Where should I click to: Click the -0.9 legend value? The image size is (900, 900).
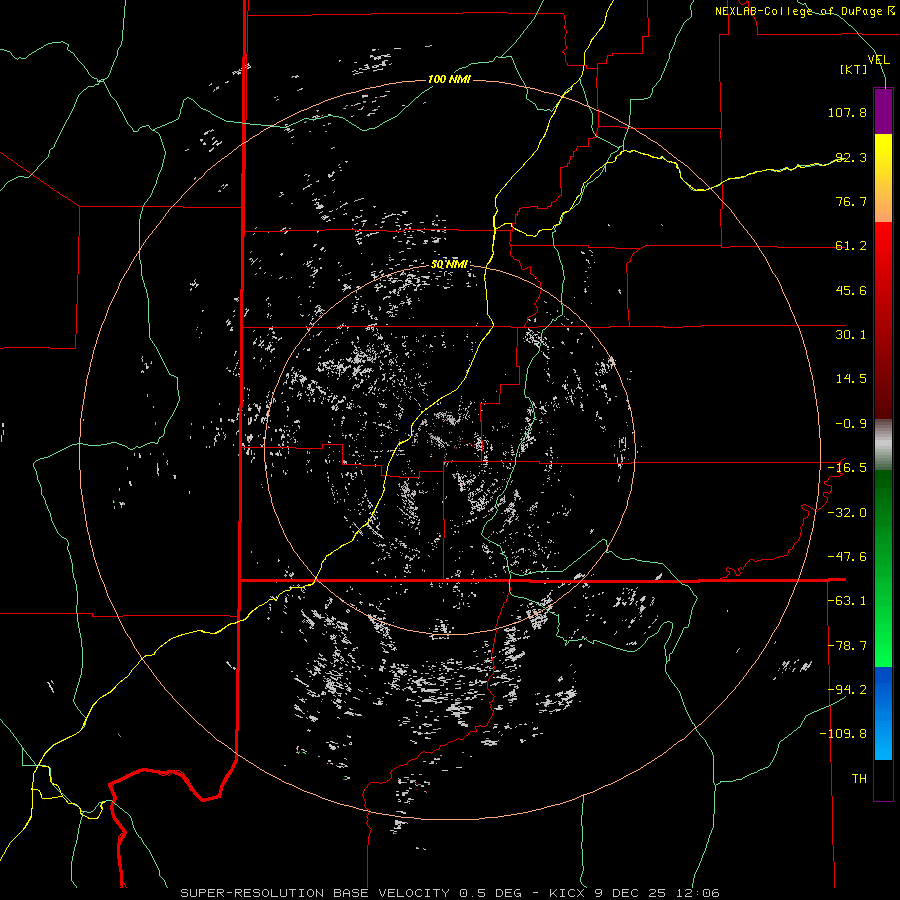point(851,424)
